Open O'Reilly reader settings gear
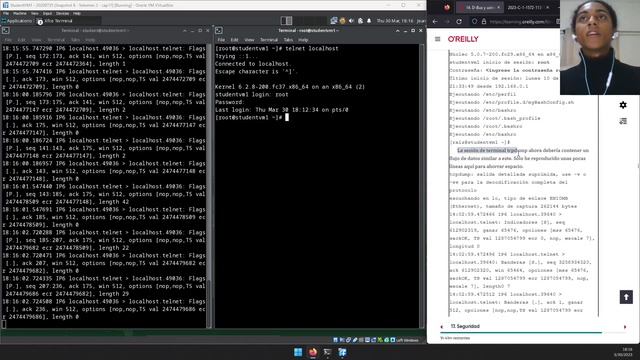The image size is (640, 360). 623,105
